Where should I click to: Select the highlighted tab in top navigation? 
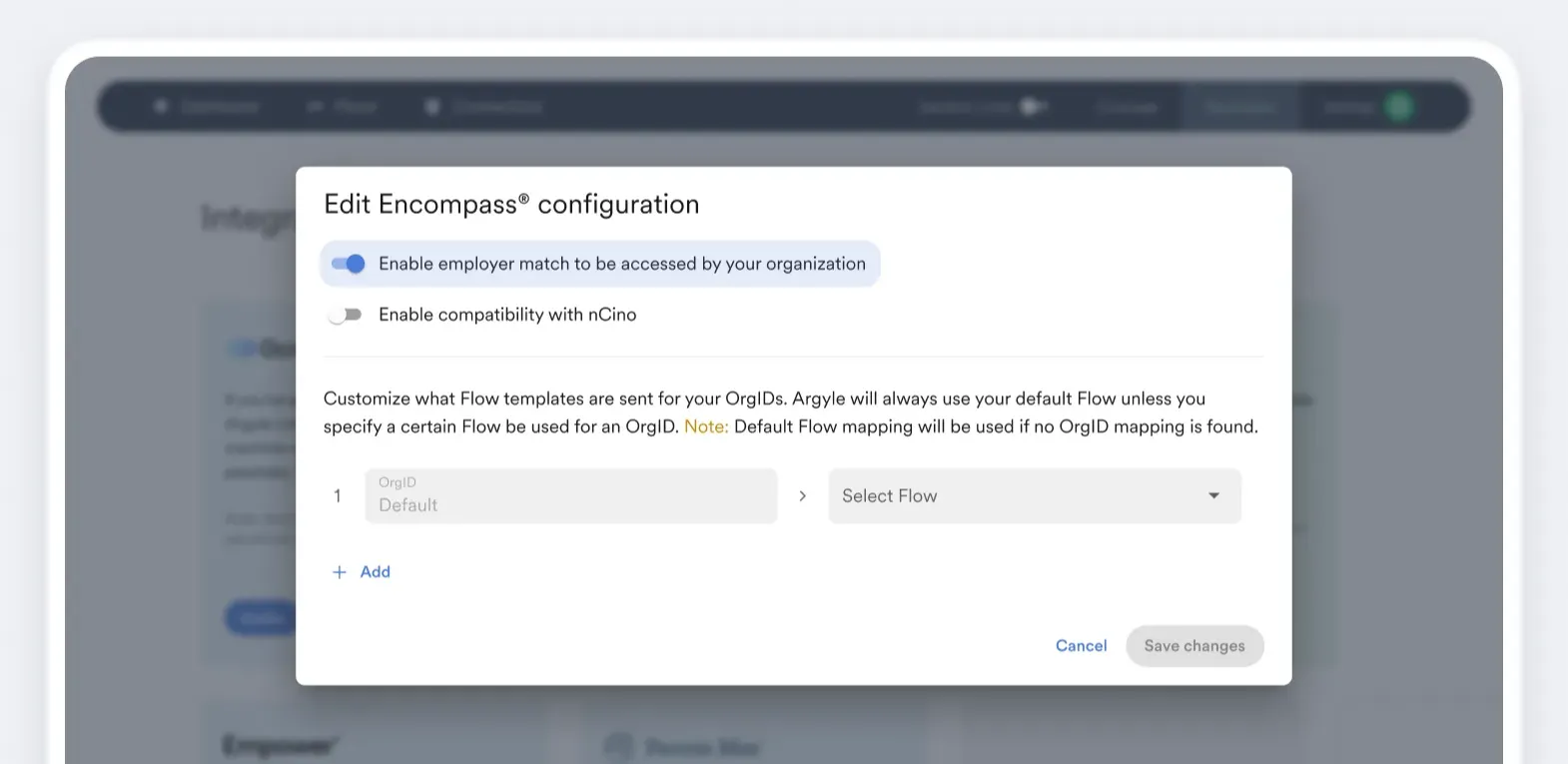click(1239, 107)
